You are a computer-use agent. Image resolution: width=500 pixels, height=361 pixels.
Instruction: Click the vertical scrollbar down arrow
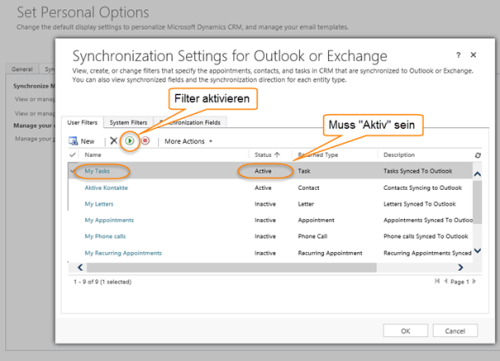pos(477,251)
